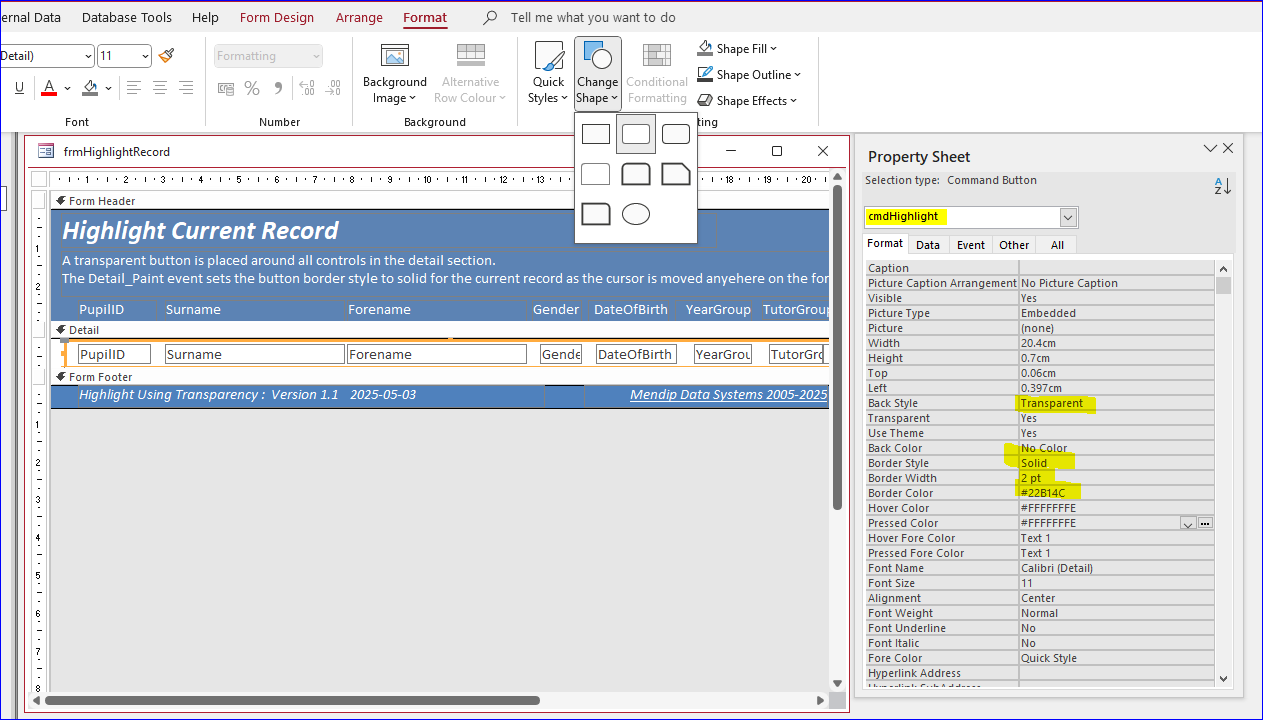This screenshot has width=1263, height=720.
Task: Show the All properties tab
Action: [1057, 244]
